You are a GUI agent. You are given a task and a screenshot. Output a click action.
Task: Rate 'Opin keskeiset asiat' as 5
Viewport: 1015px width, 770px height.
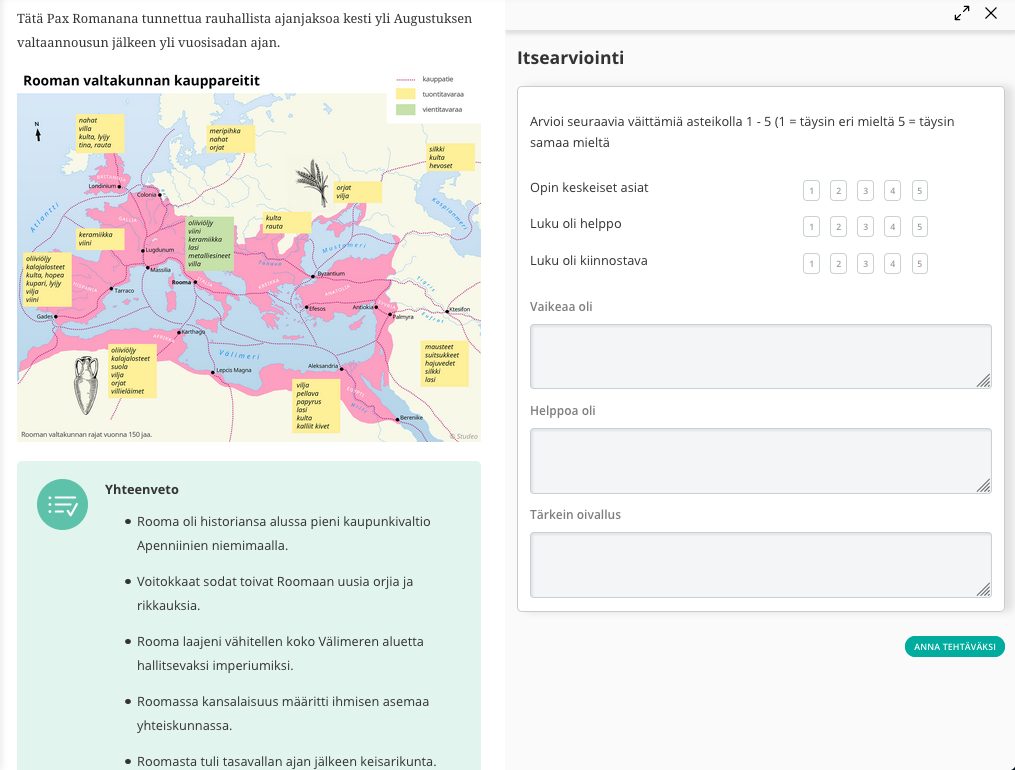pos(919,191)
